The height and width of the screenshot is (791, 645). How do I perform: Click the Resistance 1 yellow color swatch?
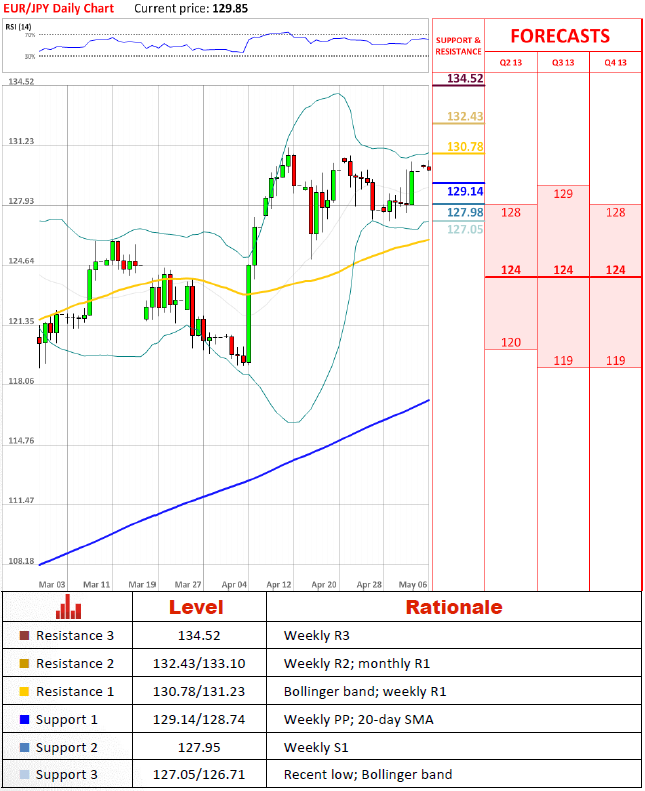[24, 691]
